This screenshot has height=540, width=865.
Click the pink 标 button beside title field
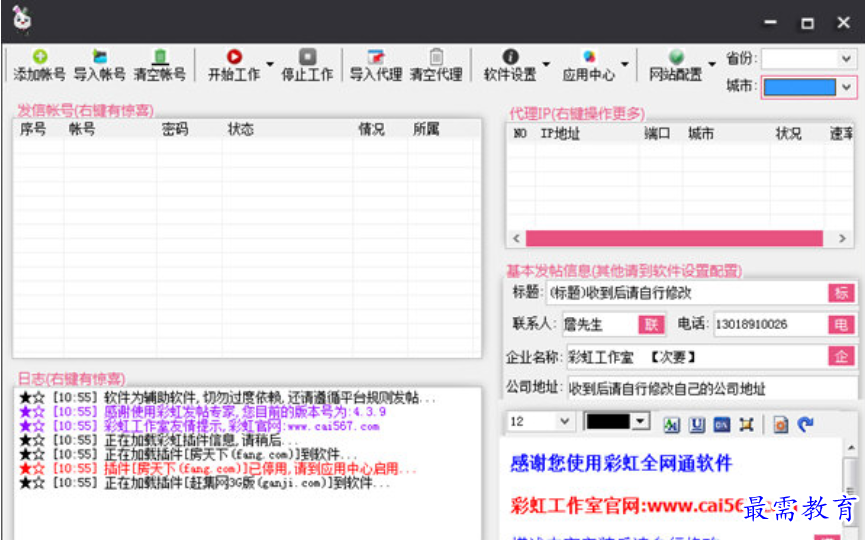[x=841, y=293]
